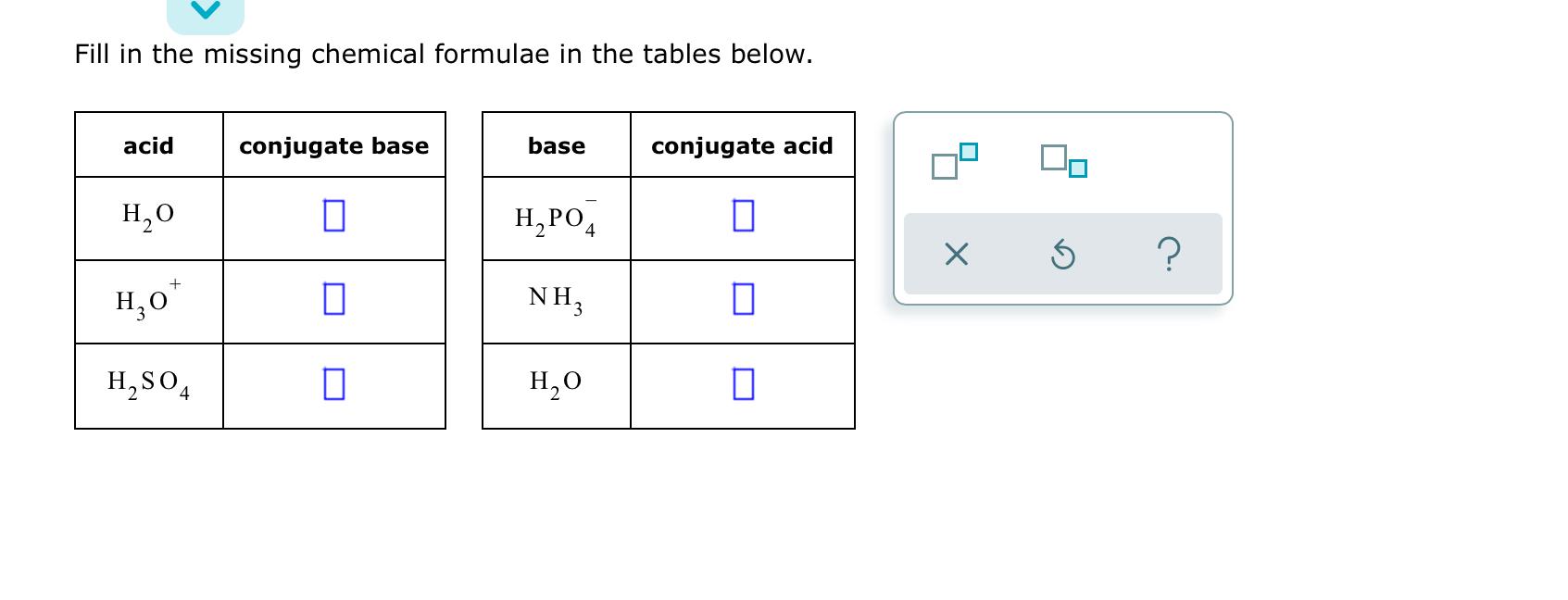Screen dimensions: 1568x600
Task: Click the H2SO4 acid cell
Action: (149, 385)
